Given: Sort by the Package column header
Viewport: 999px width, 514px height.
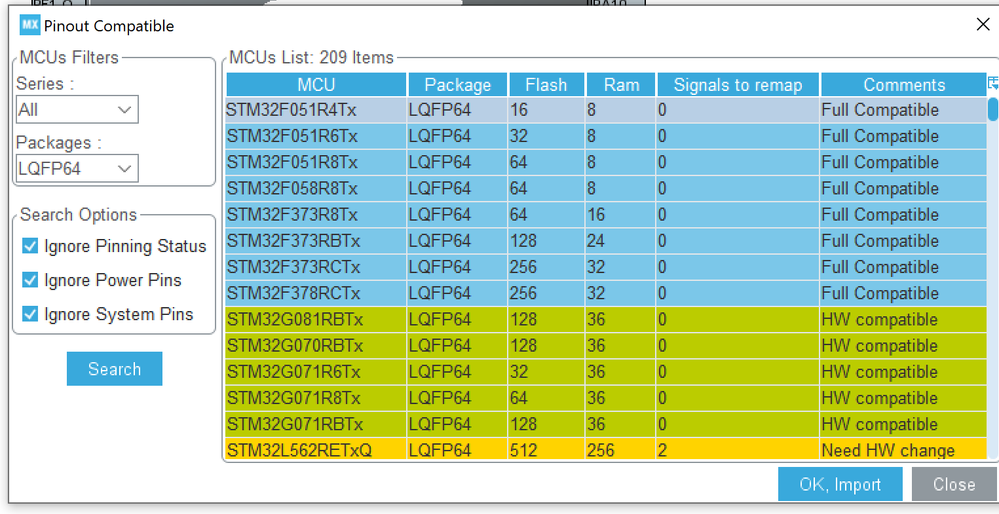Looking at the screenshot, I should 457,85.
